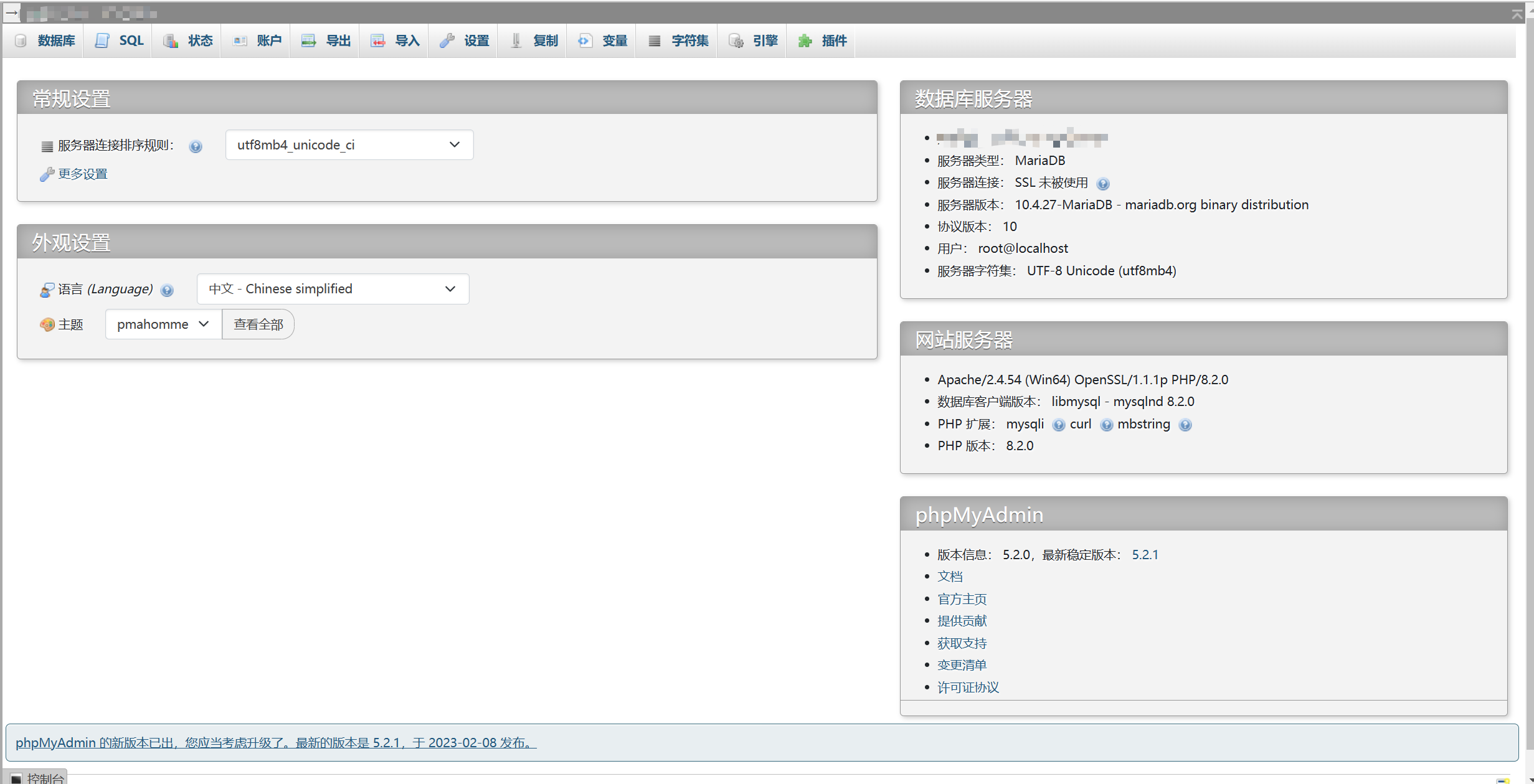Click the wrench icon beside 更多设置
1534x784 pixels.
pyautogui.click(x=47, y=174)
